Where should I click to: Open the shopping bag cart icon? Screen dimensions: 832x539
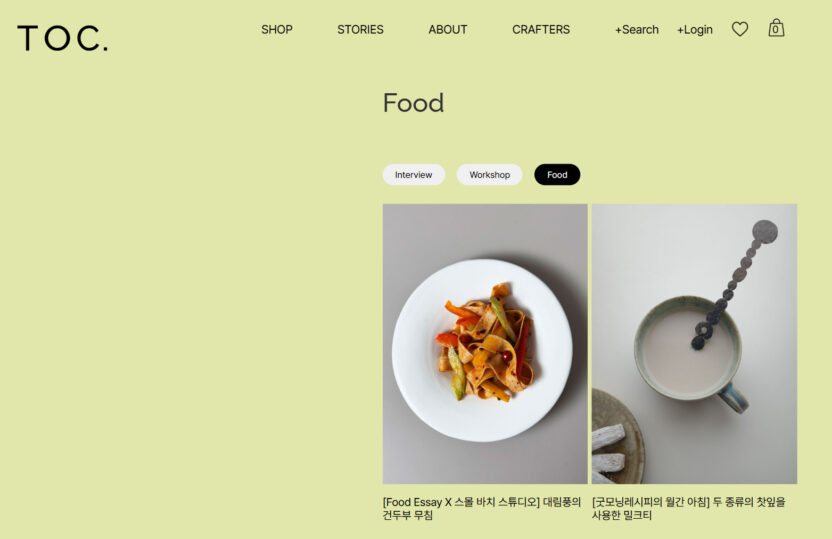point(776,28)
